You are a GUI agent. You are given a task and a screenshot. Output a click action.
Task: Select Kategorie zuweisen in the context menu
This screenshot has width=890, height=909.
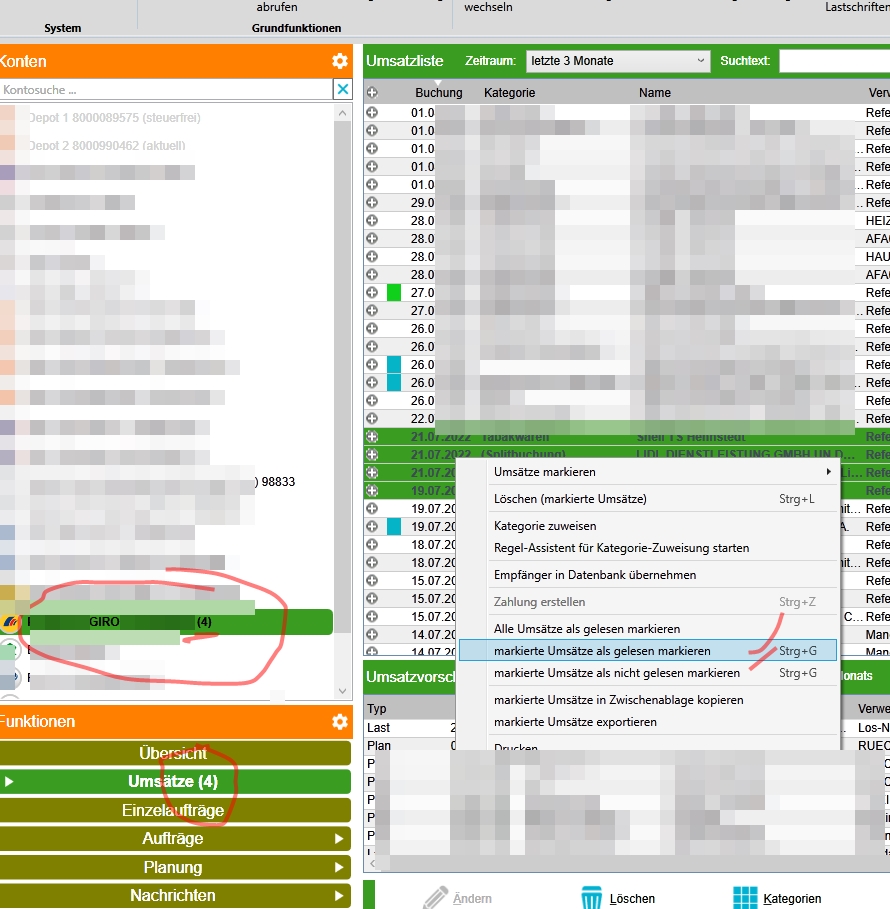pyautogui.click(x=648, y=526)
